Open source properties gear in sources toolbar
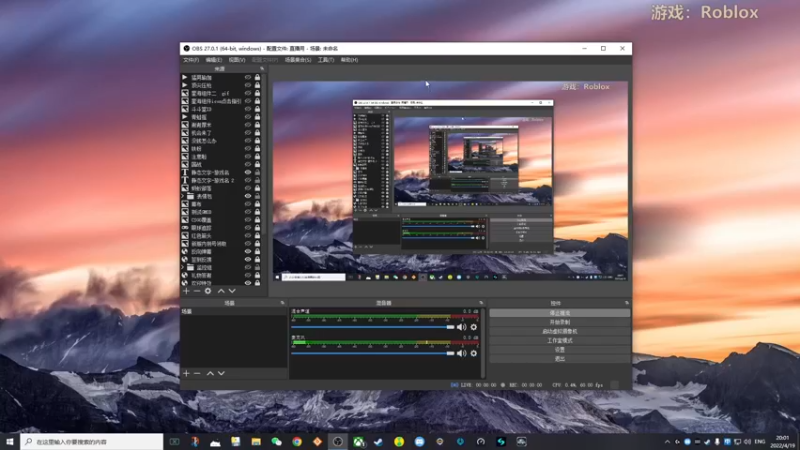Image resolution: width=800 pixels, height=450 pixels. tap(208, 291)
